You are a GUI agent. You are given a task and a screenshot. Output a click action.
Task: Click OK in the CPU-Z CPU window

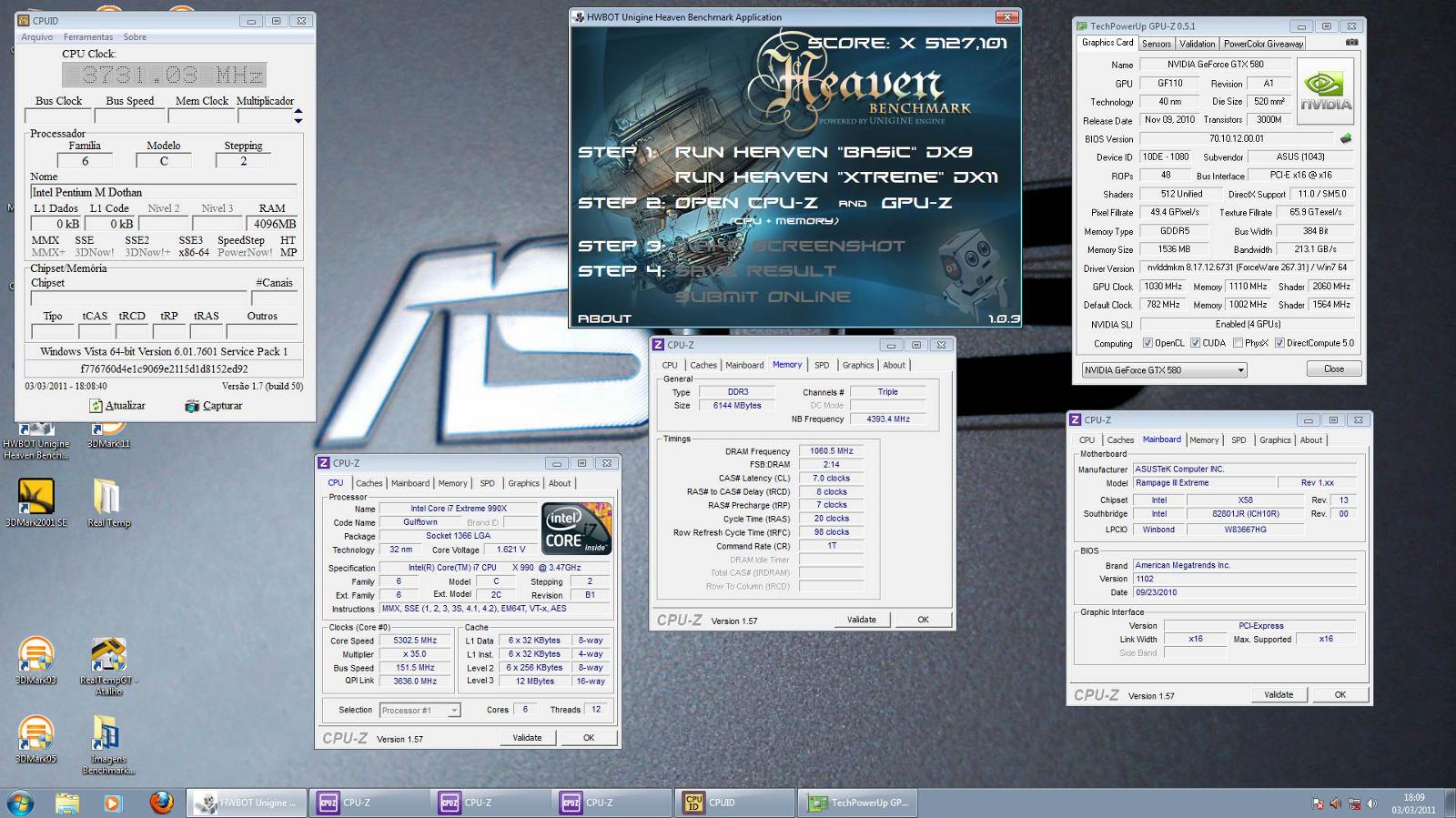tap(589, 738)
